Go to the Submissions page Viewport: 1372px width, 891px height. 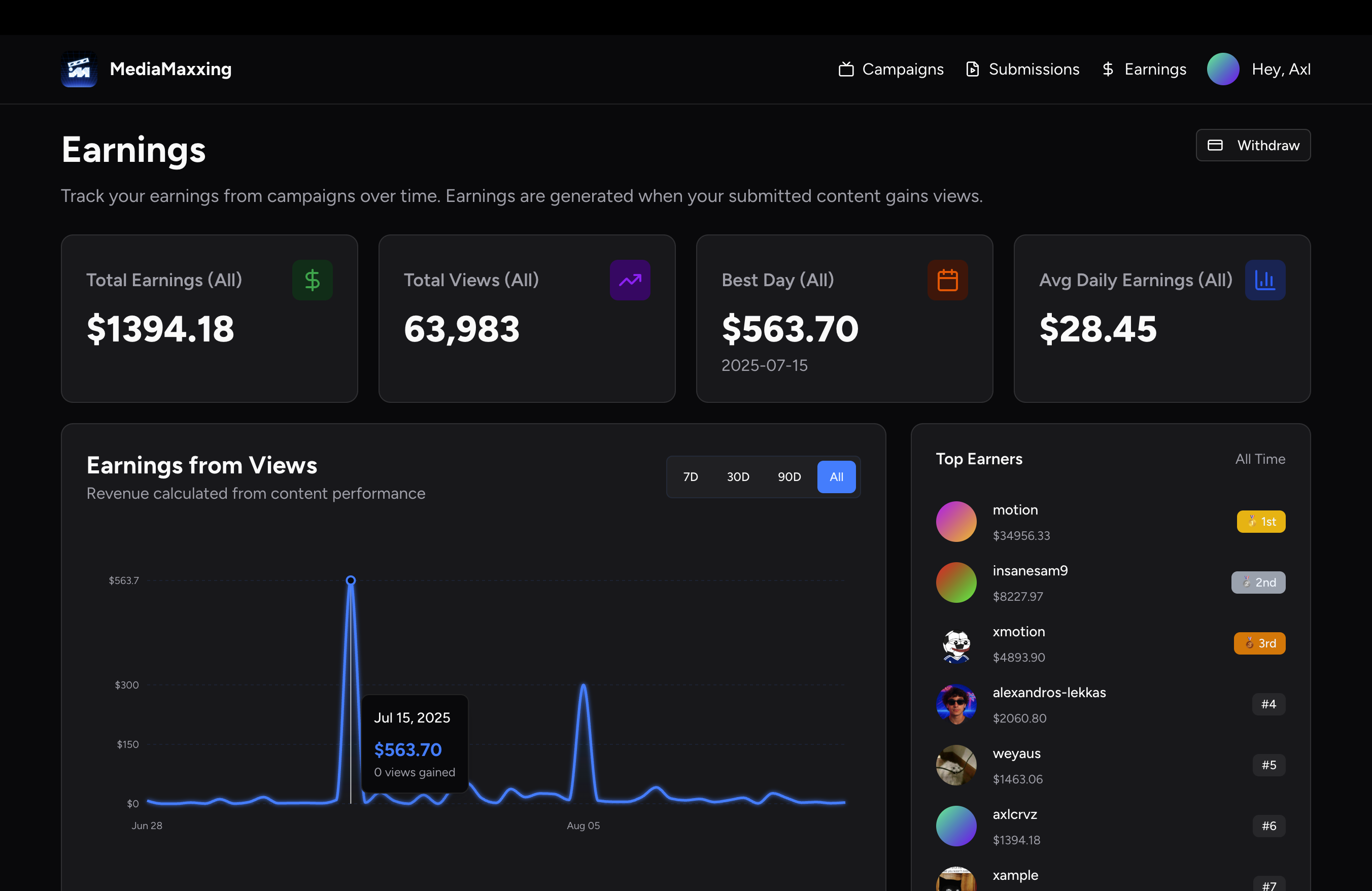[1033, 69]
